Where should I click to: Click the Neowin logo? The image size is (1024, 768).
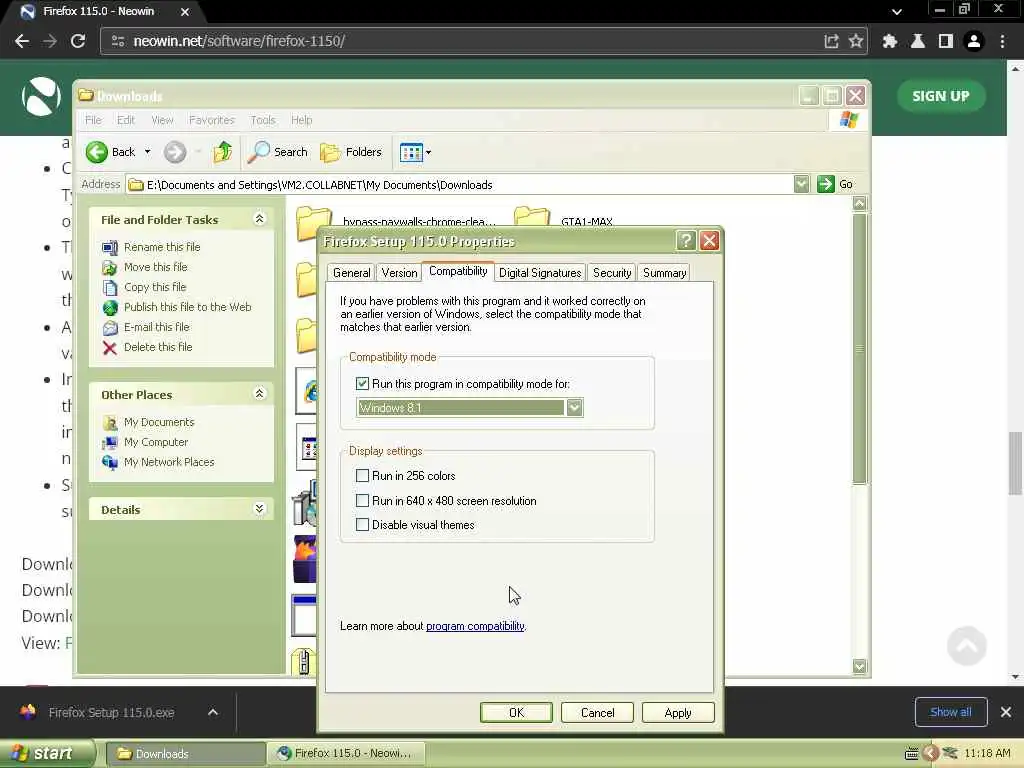pos(41,96)
